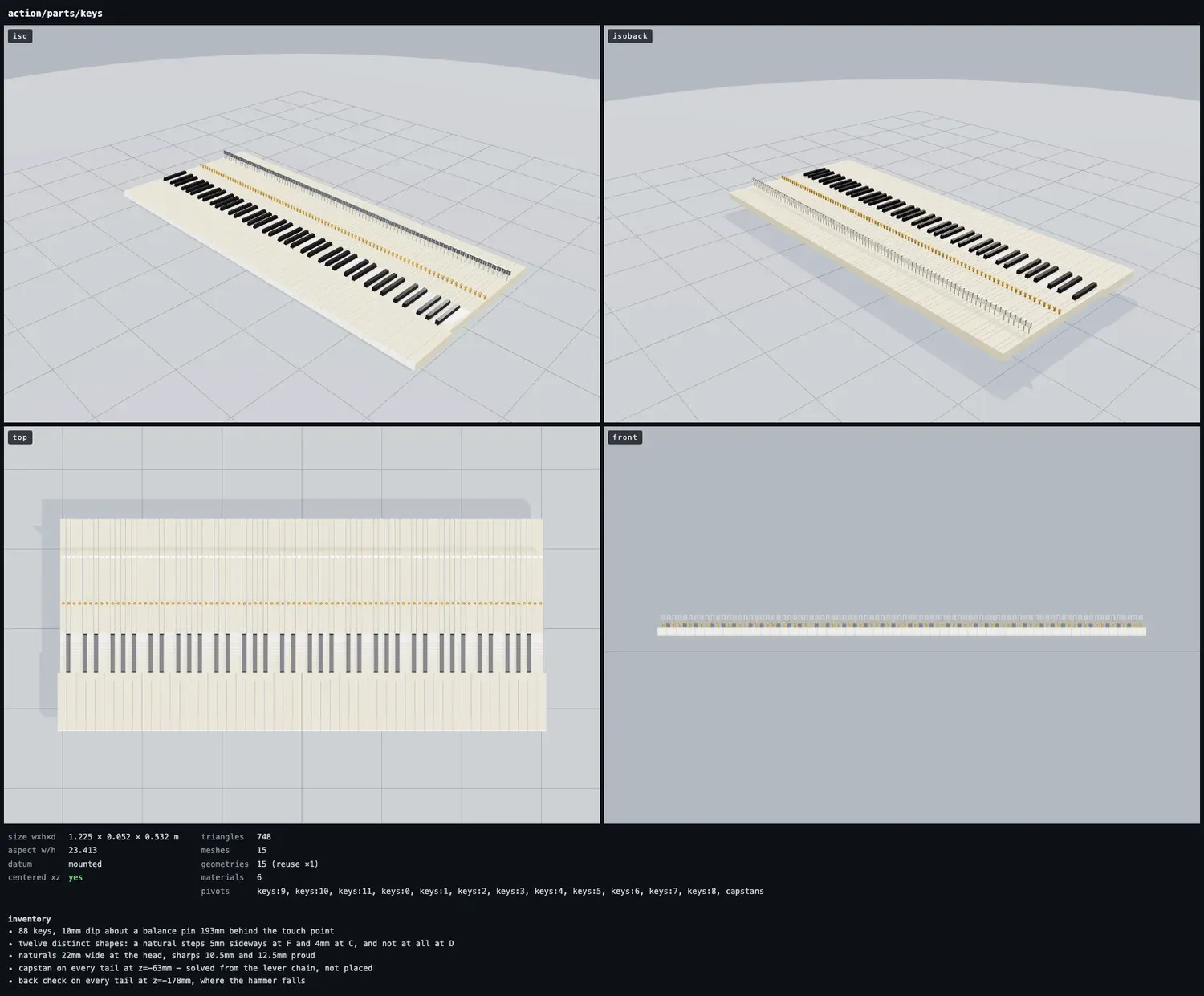Click the keyboard model in the front viewport

pos(901,625)
